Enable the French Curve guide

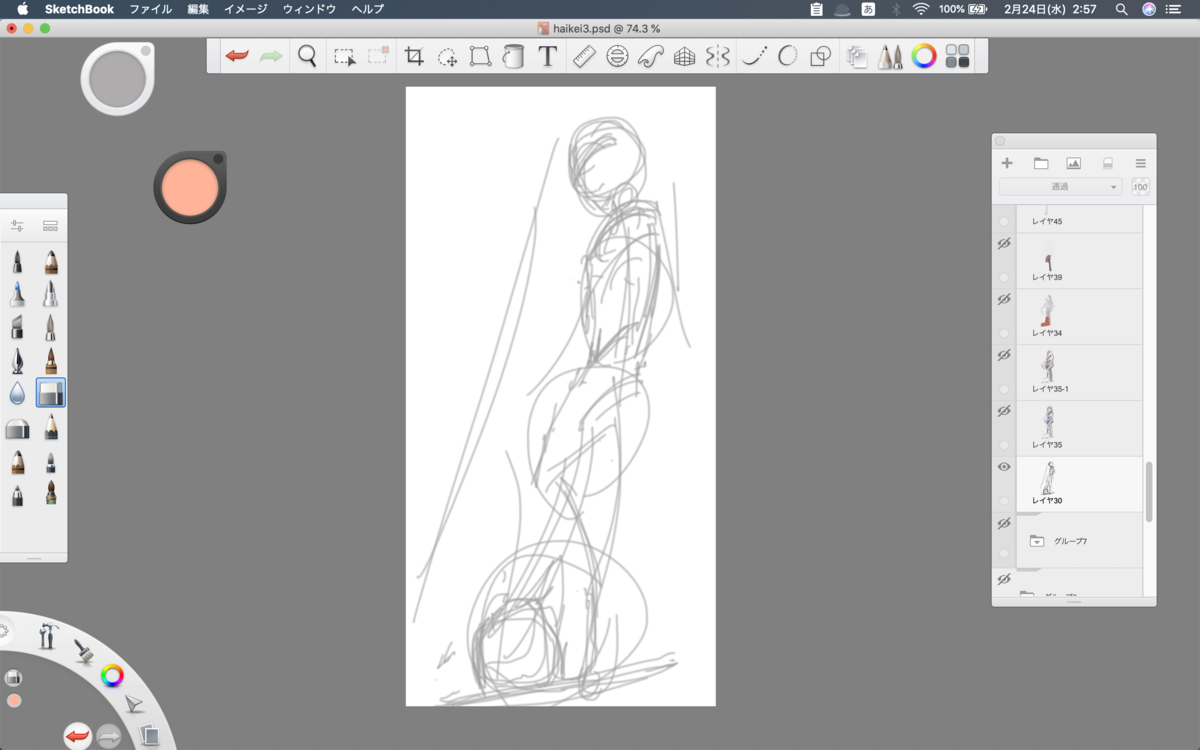pos(650,57)
